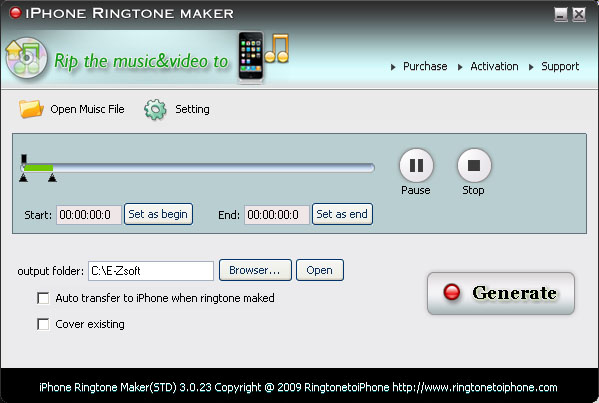Open the Setting gear icon

(155, 110)
